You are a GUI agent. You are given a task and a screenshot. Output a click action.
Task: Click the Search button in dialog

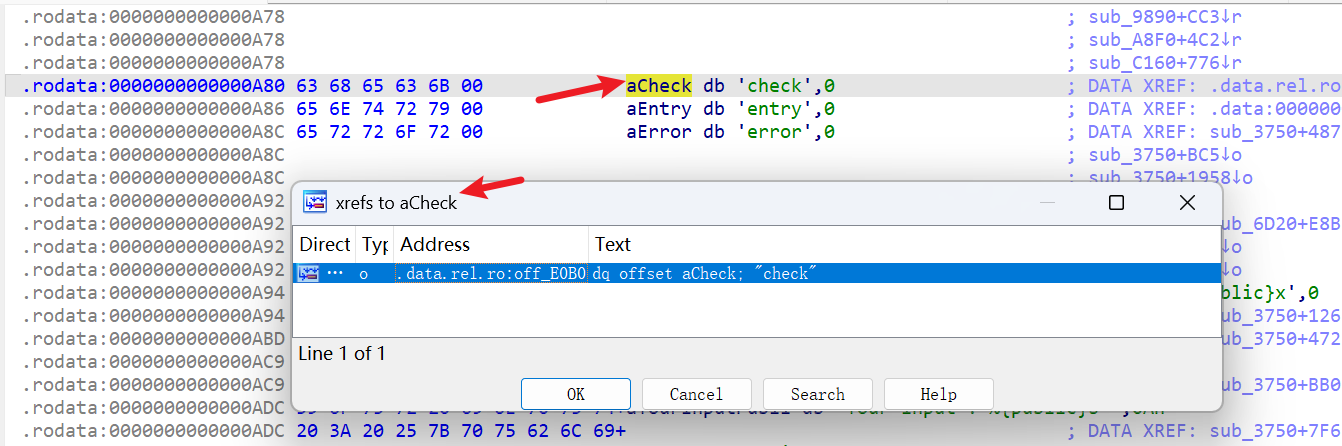817,394
